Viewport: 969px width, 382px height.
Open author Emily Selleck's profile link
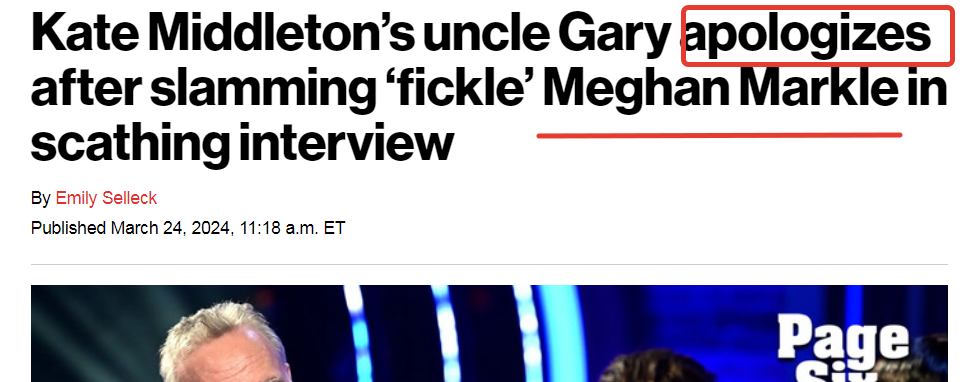click(106, 198)
